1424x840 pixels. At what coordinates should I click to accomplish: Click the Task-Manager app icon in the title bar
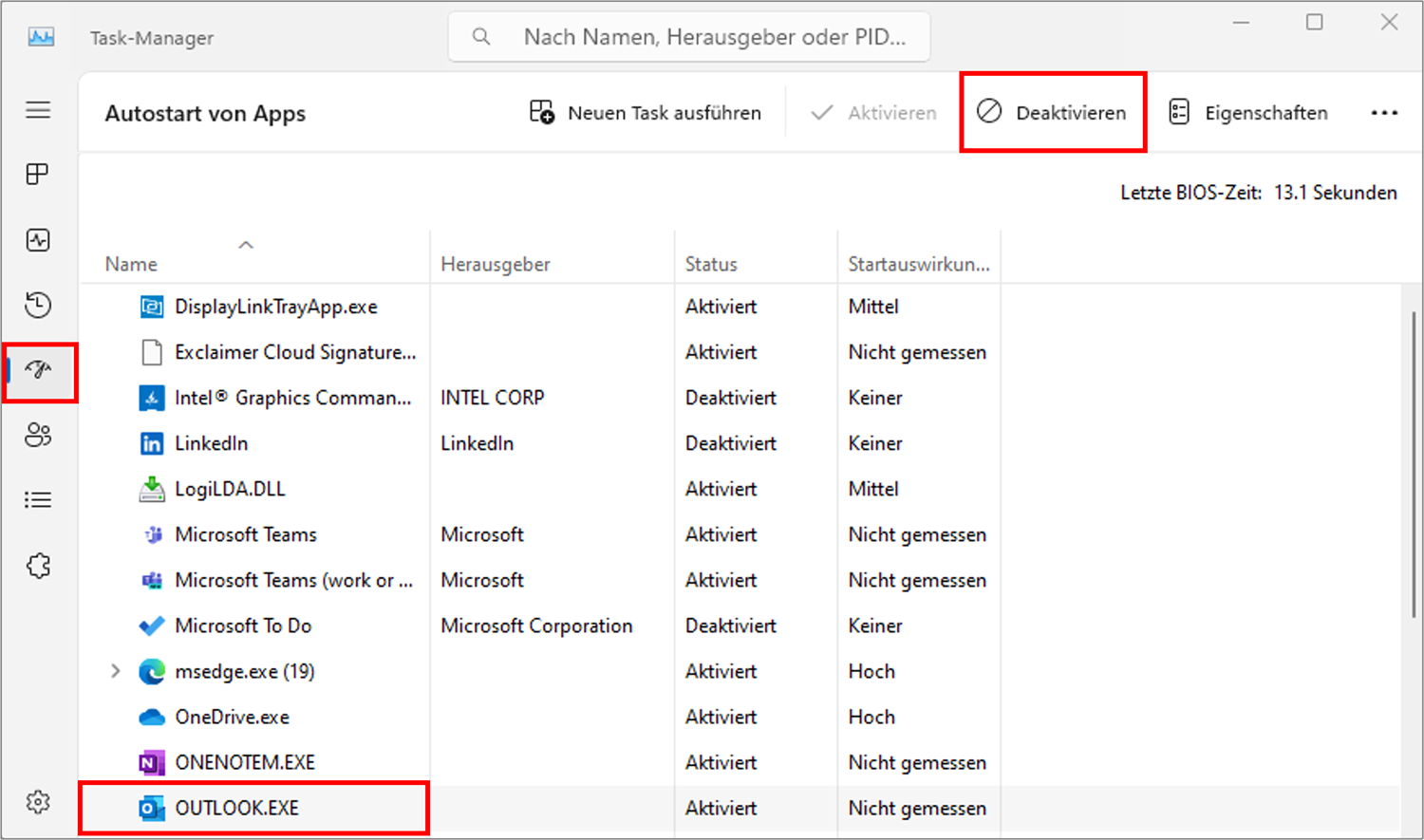coord(41,37)
